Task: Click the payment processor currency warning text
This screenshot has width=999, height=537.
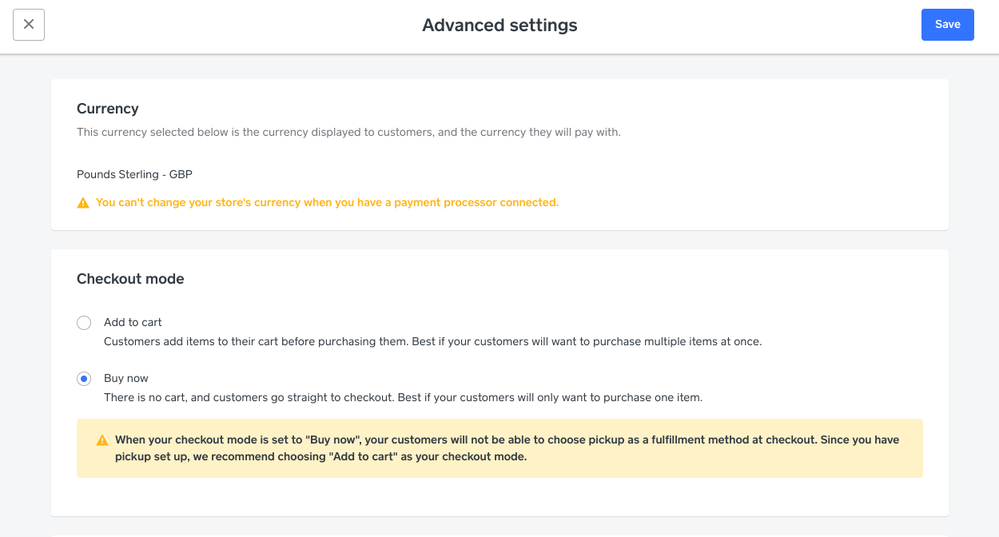Action: click(x=327, y=202)
